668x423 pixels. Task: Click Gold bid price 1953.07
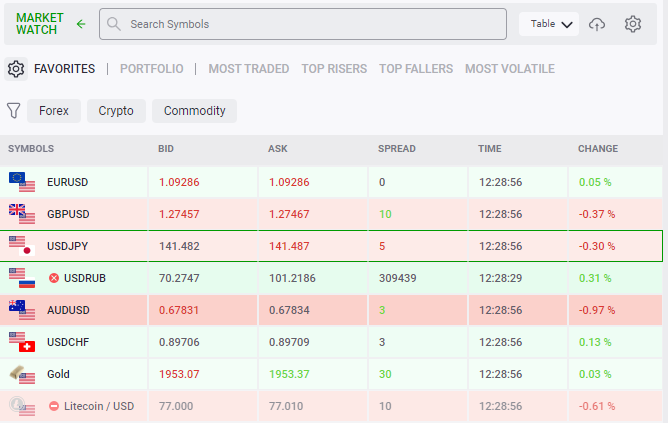[x=179, y=374]
